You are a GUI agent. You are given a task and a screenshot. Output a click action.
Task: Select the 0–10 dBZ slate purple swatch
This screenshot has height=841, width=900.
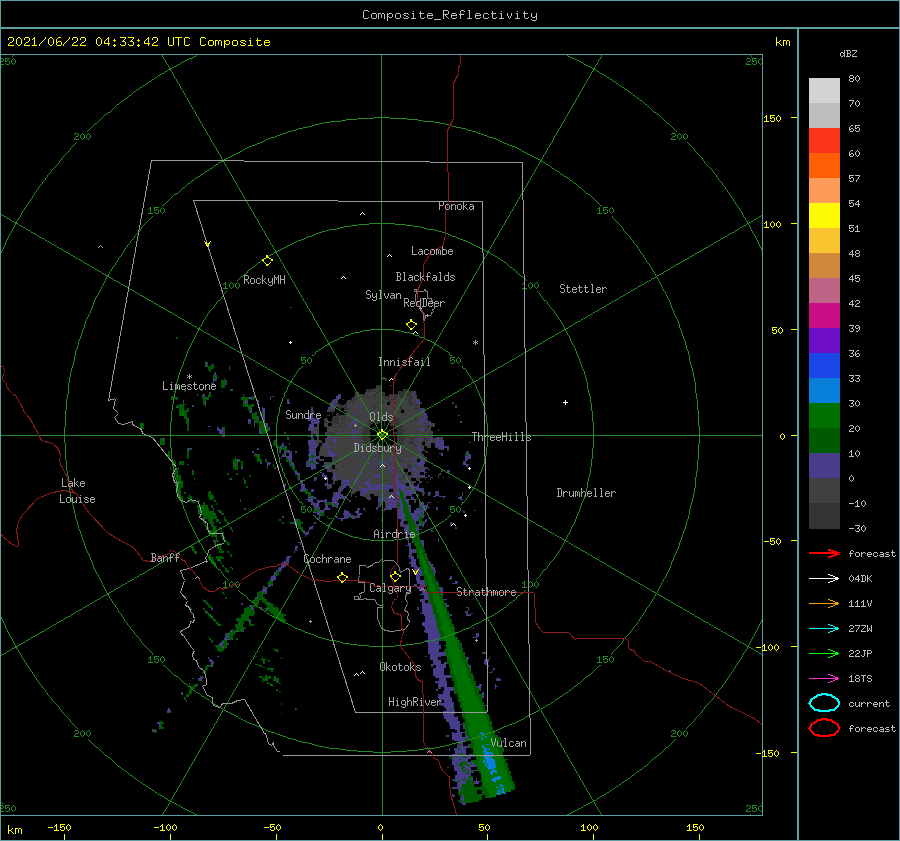click(x=824, y=465)
